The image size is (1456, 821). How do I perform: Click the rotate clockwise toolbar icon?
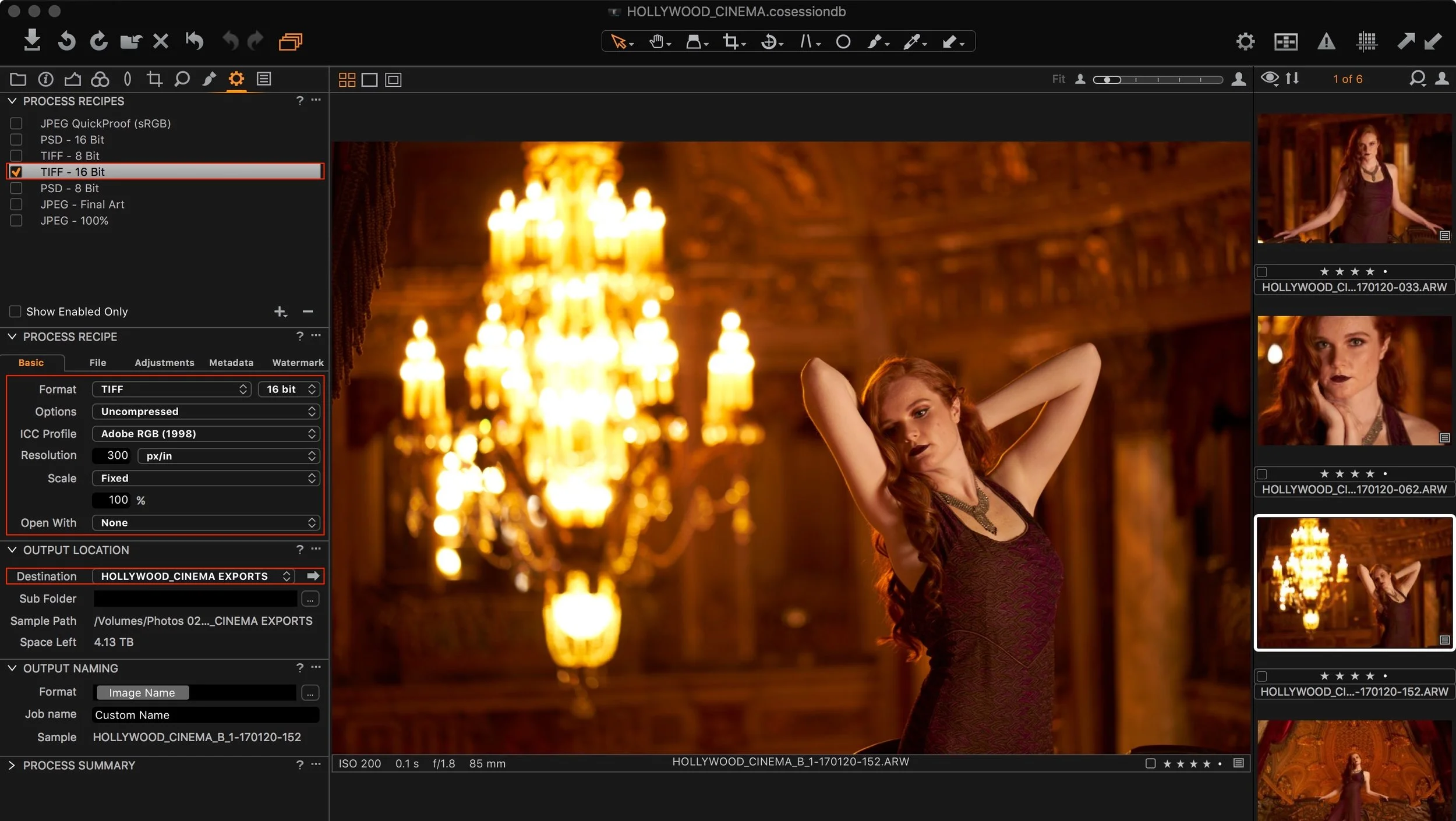99,41
